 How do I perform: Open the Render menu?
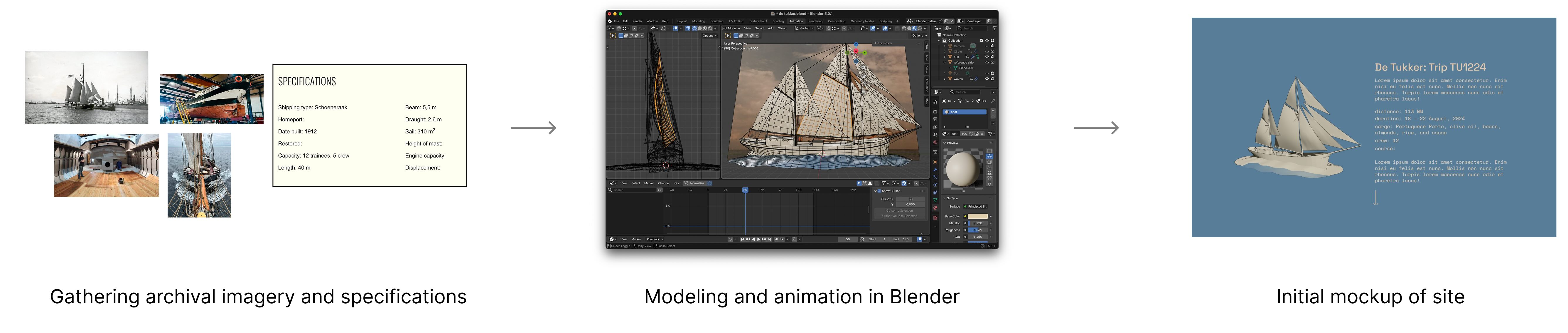[x=637, y=21]
